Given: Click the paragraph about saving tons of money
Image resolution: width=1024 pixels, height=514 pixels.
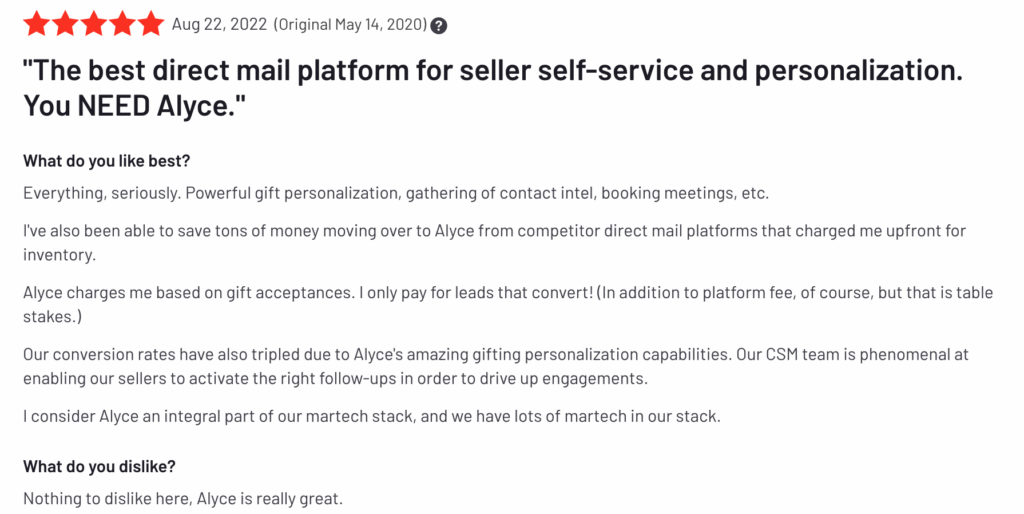Looking at the screenshot, I should click(x=494, y=231).
